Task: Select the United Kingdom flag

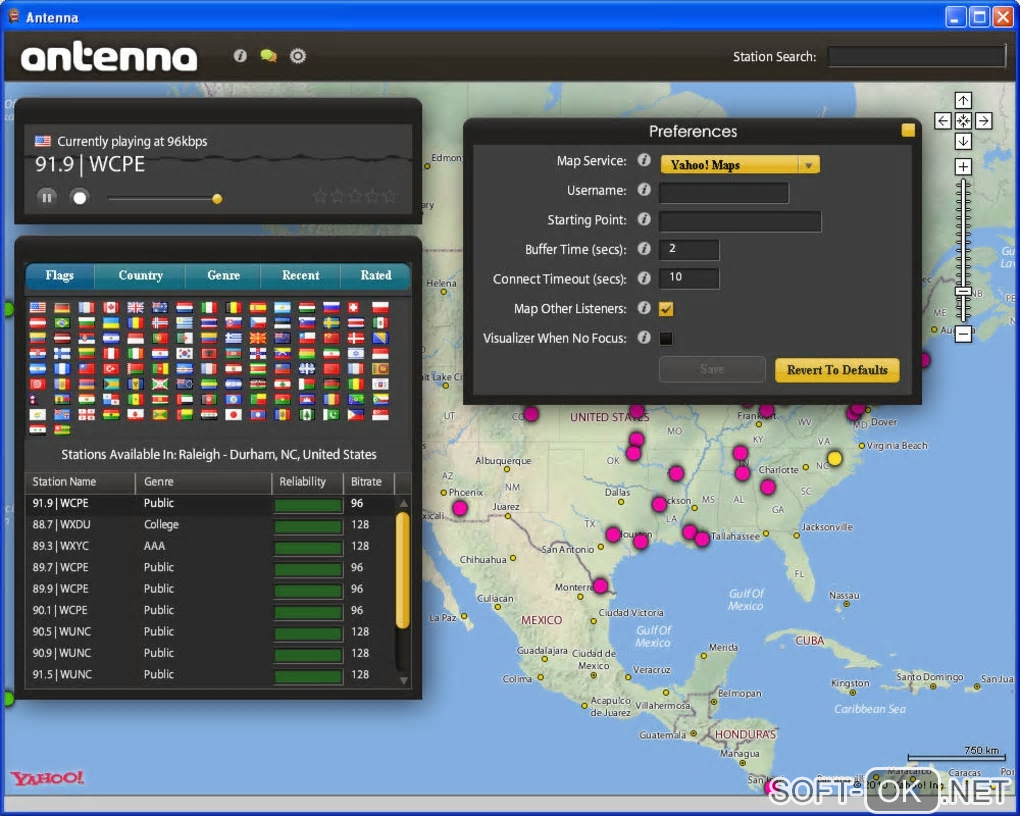Action: (135, 307)
